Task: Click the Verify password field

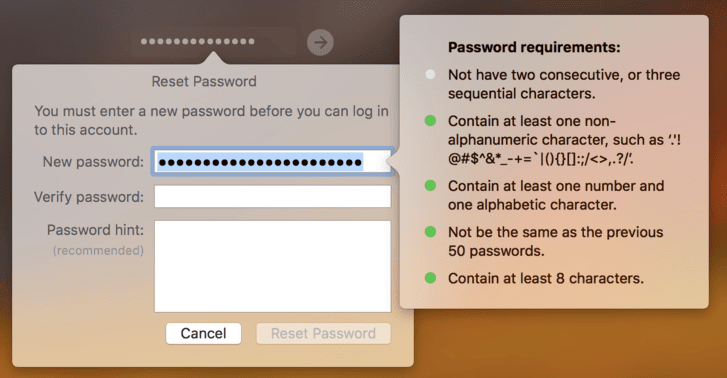Action: click(273, 197)
